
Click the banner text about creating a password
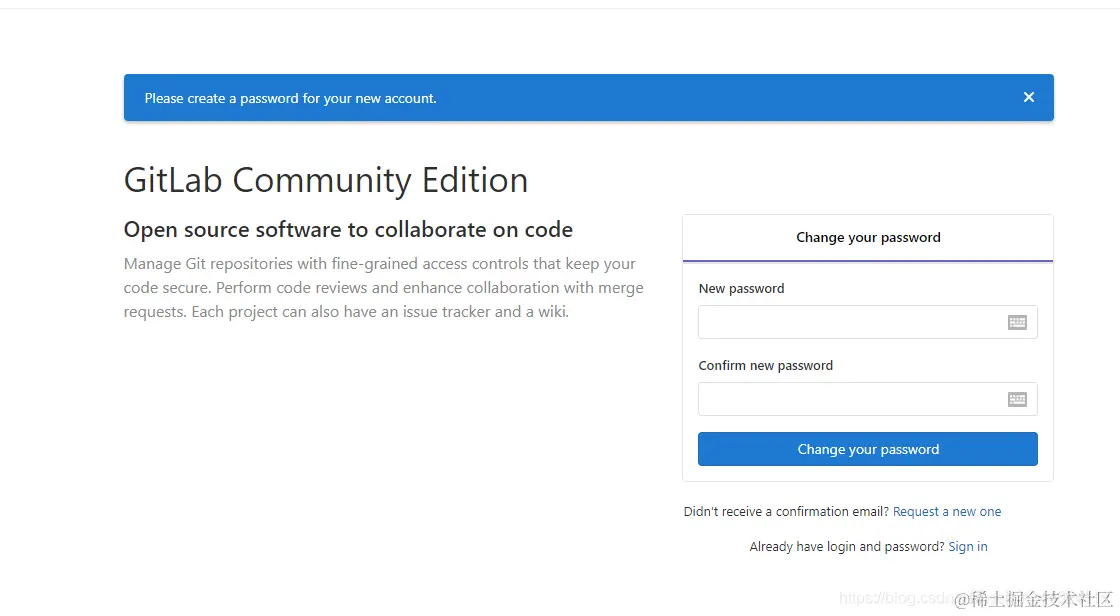[x=290, y=99]
